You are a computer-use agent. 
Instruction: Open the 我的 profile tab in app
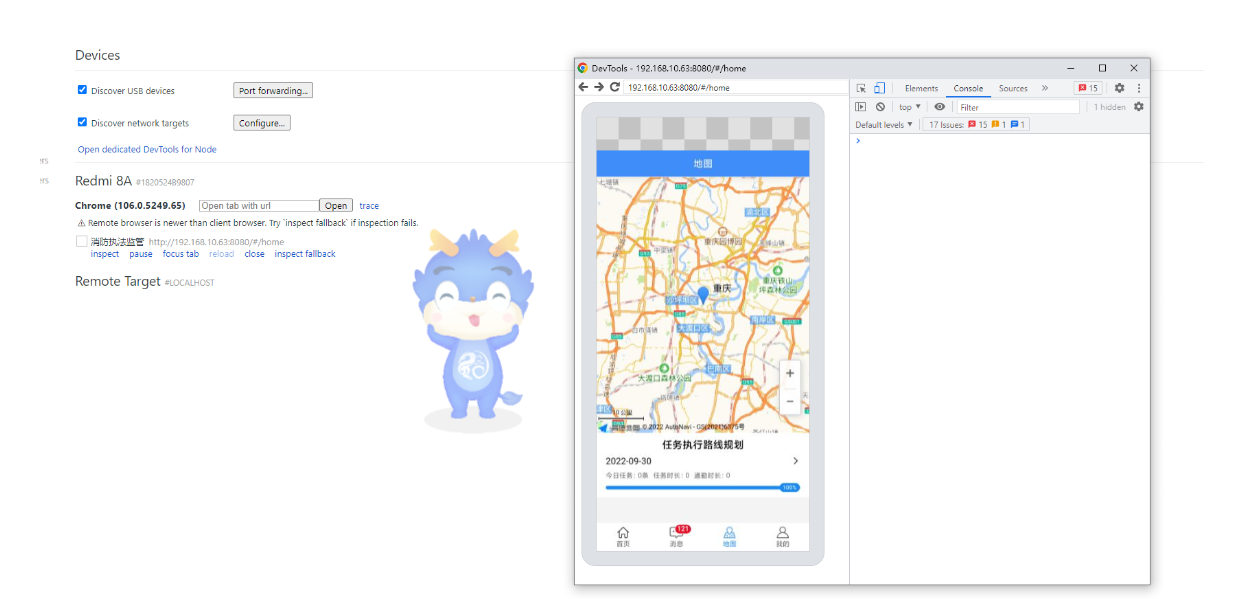[x=782, y=537]
